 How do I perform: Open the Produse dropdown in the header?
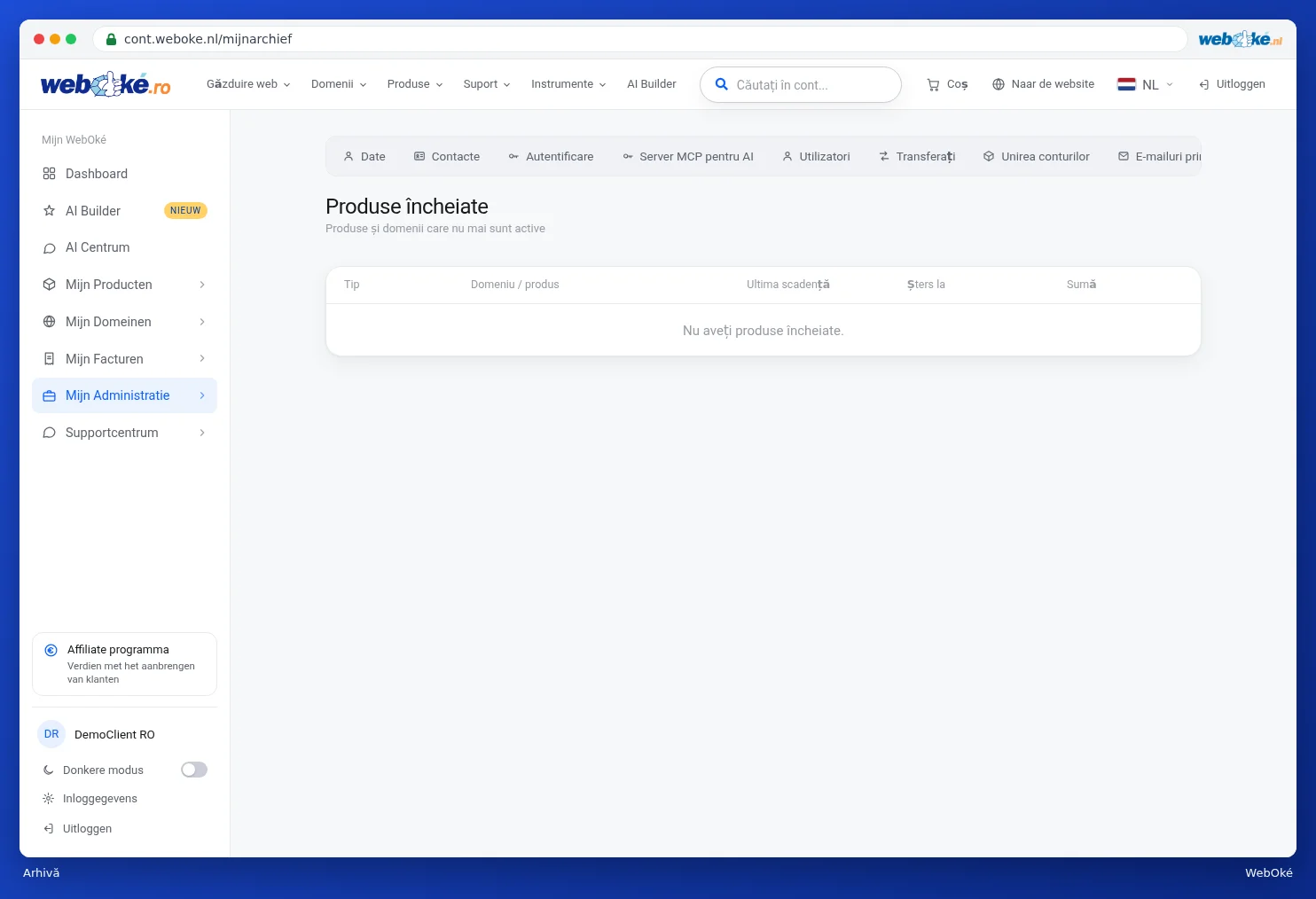415,84
